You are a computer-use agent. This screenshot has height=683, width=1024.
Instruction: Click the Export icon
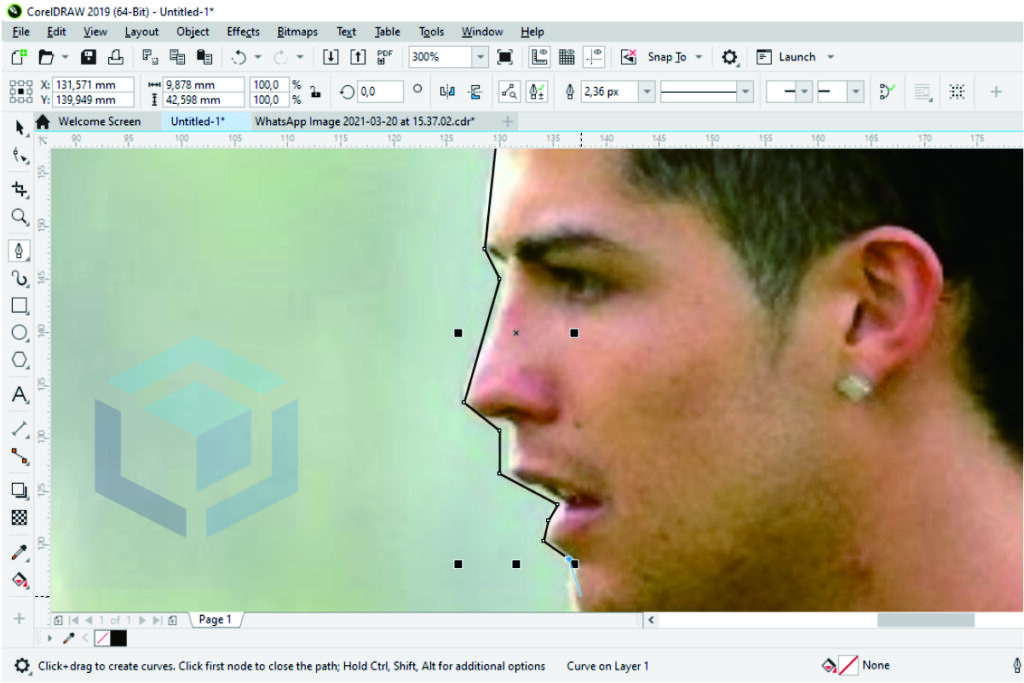(x=358, y=57)
